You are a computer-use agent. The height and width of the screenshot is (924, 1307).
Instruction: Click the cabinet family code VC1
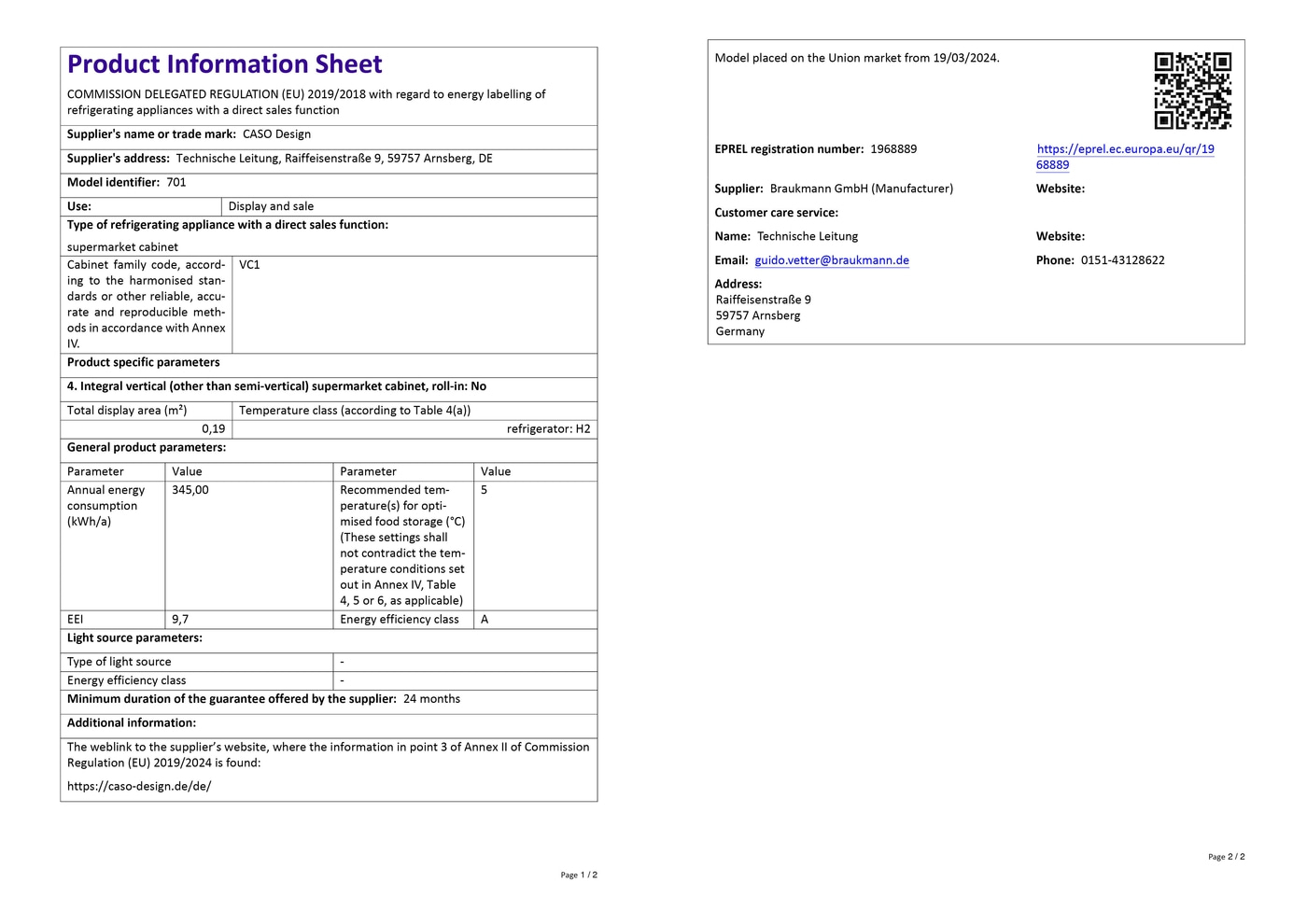tap(249, 265)
